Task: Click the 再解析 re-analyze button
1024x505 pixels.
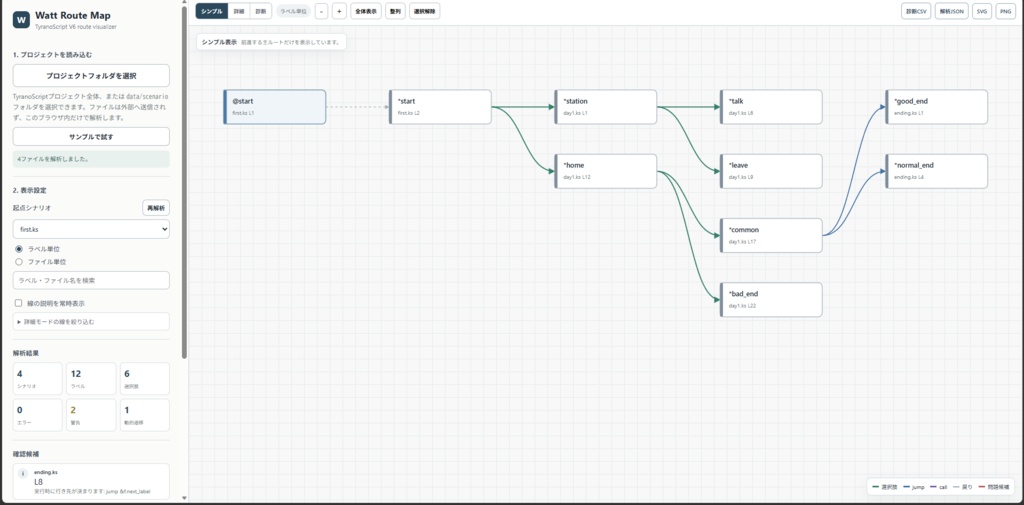Action: coord(156,208)
